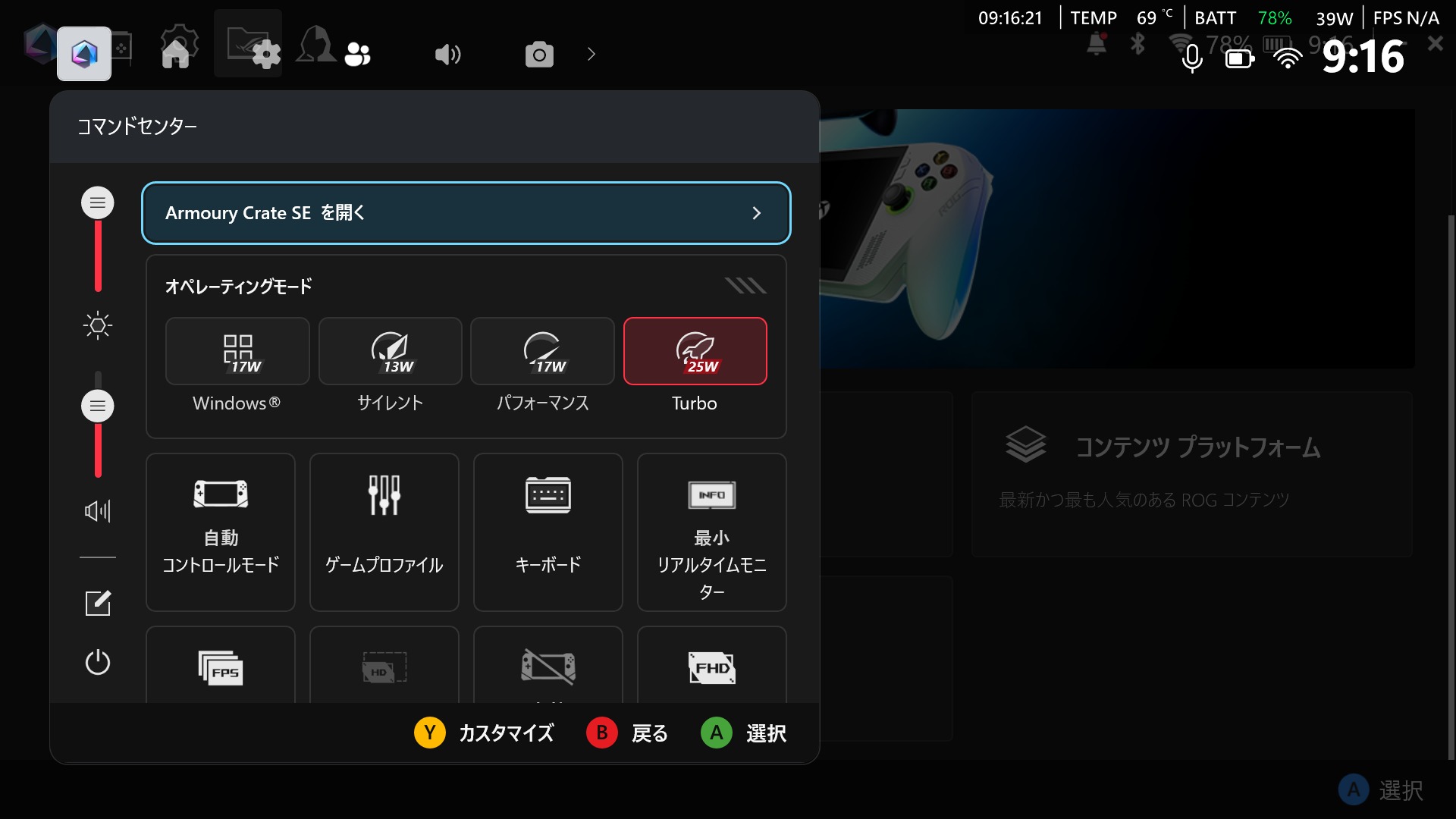The width and height of the screenshot is (1456, 819).
Task: Expand top bar with right chevron arrow
Action: 591,55
